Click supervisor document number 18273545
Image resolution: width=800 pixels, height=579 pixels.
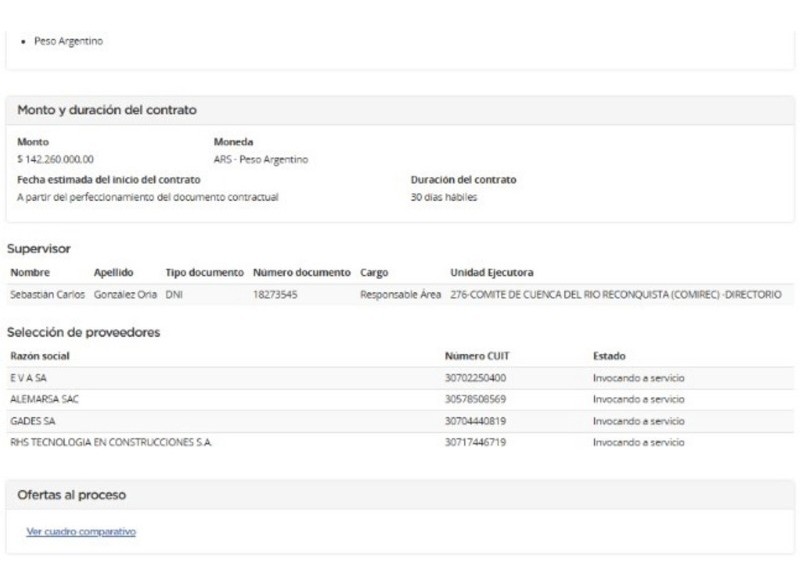275,295
